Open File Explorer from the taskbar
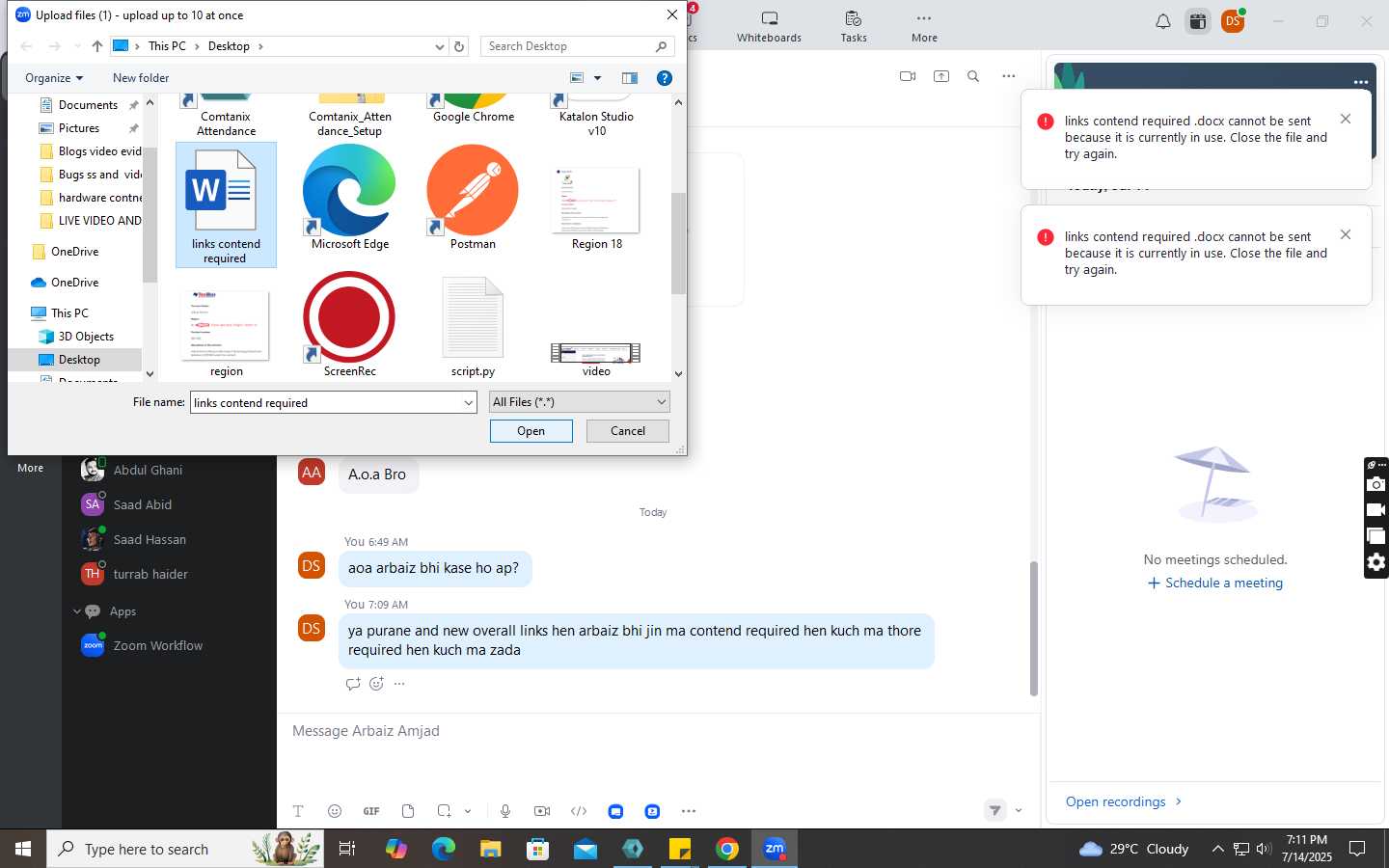The image size is (1389, 868). tap(491, 849)
